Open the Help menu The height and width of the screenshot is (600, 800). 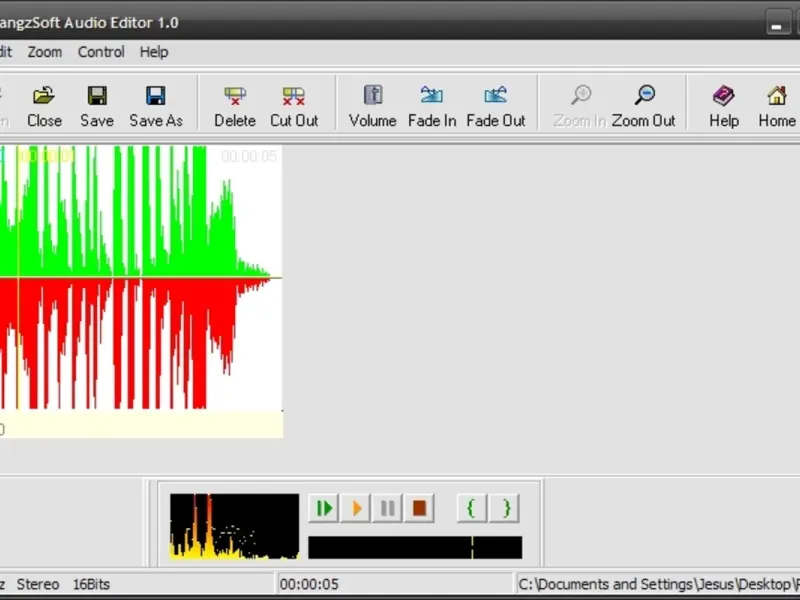(x=154, y=52)
